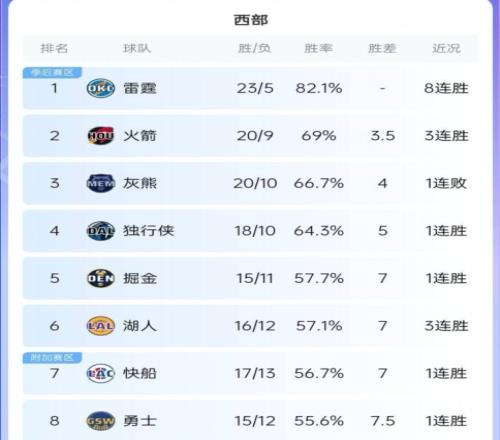
Task: Click the 胜差 column header
Action: click(x=382, y=48)
